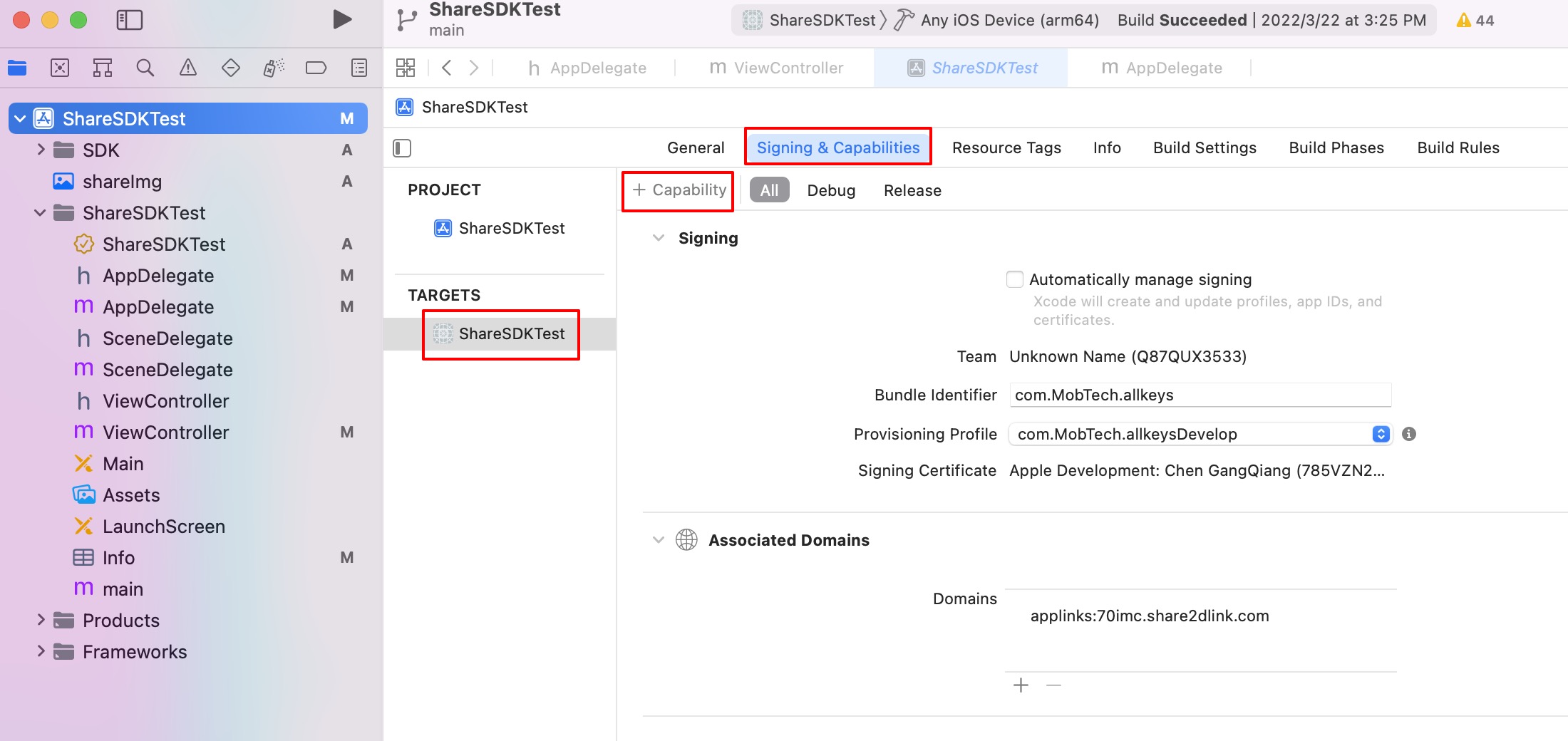The height and width of the screenshot is (741, 1568).
Task: Choose Any iOS Device destination
Action: [x=998, y=20]
